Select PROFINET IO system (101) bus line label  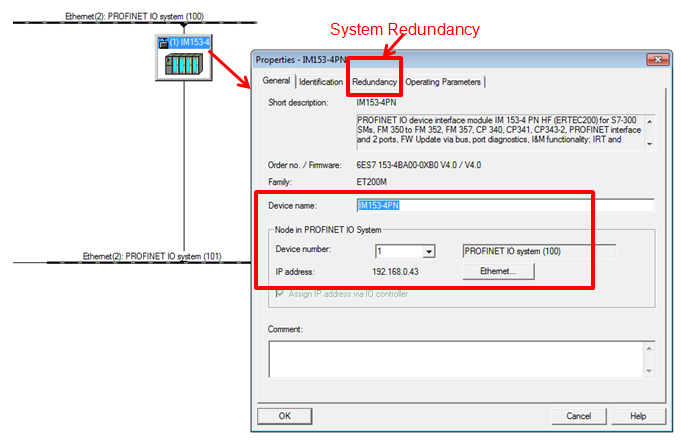(x=152, y=256)
